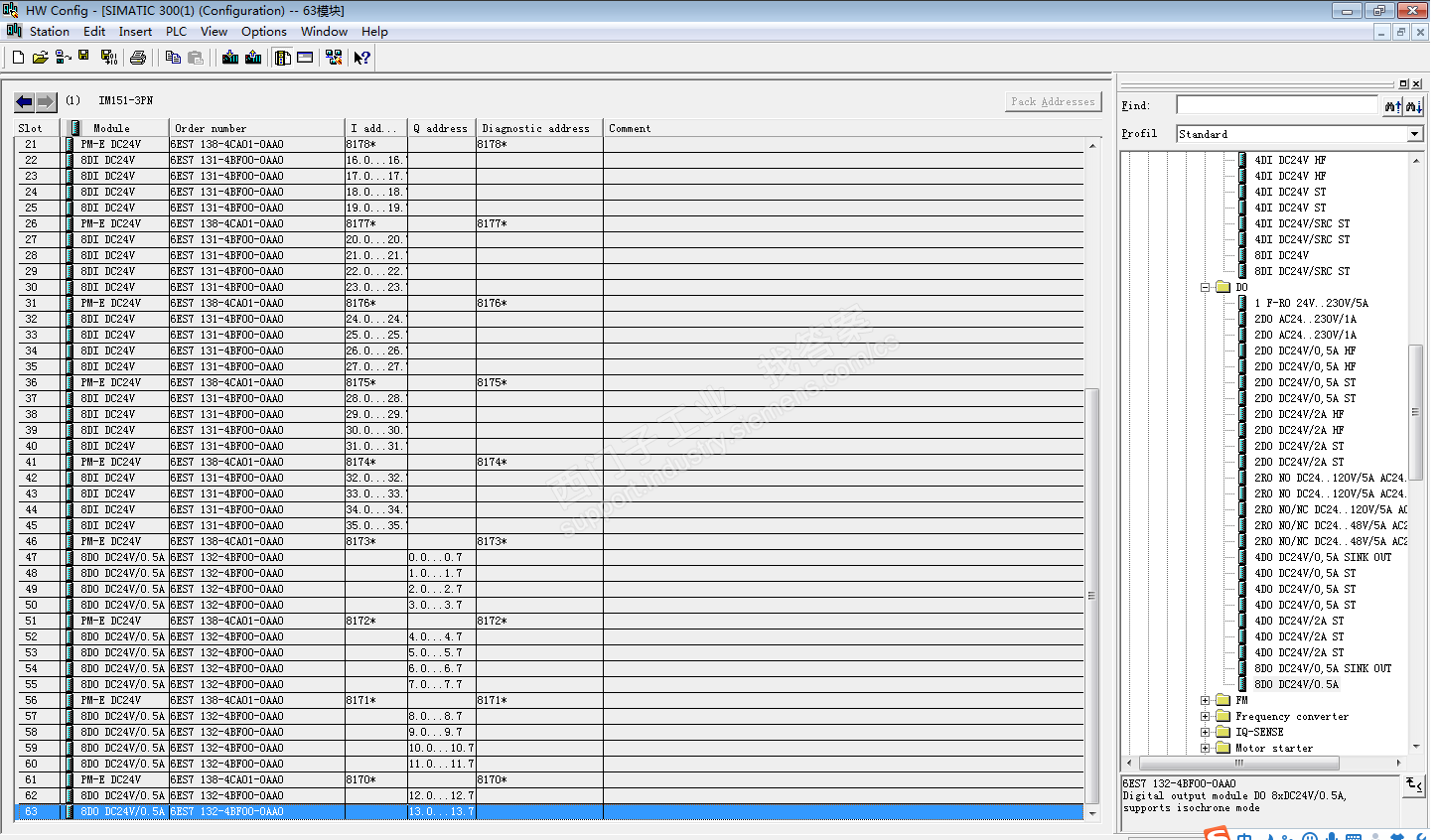
Task: Open Configure Network icon in toolbar
Action: coord(334,58)
